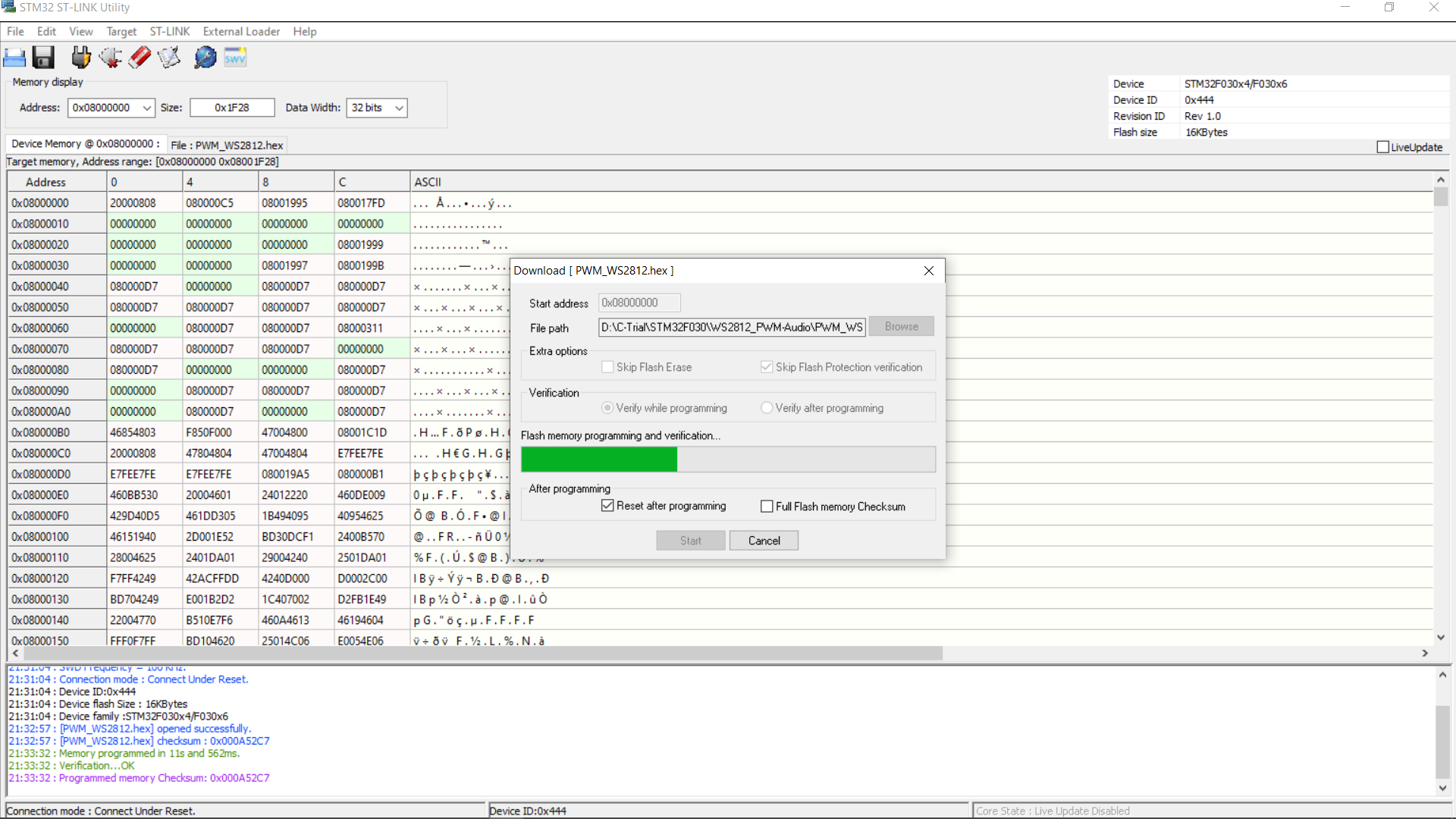Click the flash programming progress bar
The image size is (1456, 819).
coord(728,460)
